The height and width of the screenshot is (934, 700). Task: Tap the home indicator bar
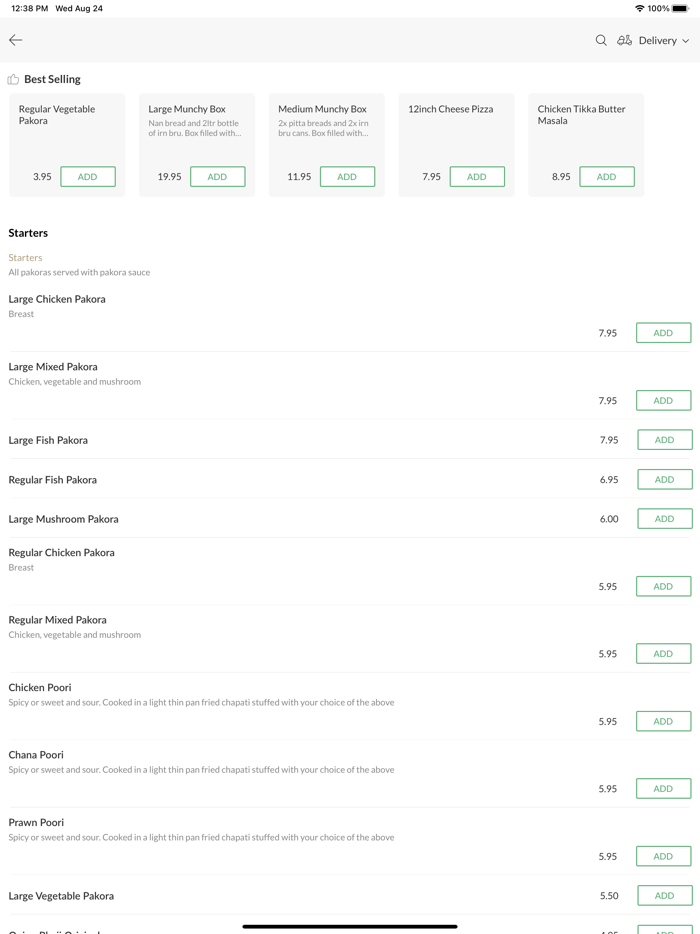coord(350,927)
